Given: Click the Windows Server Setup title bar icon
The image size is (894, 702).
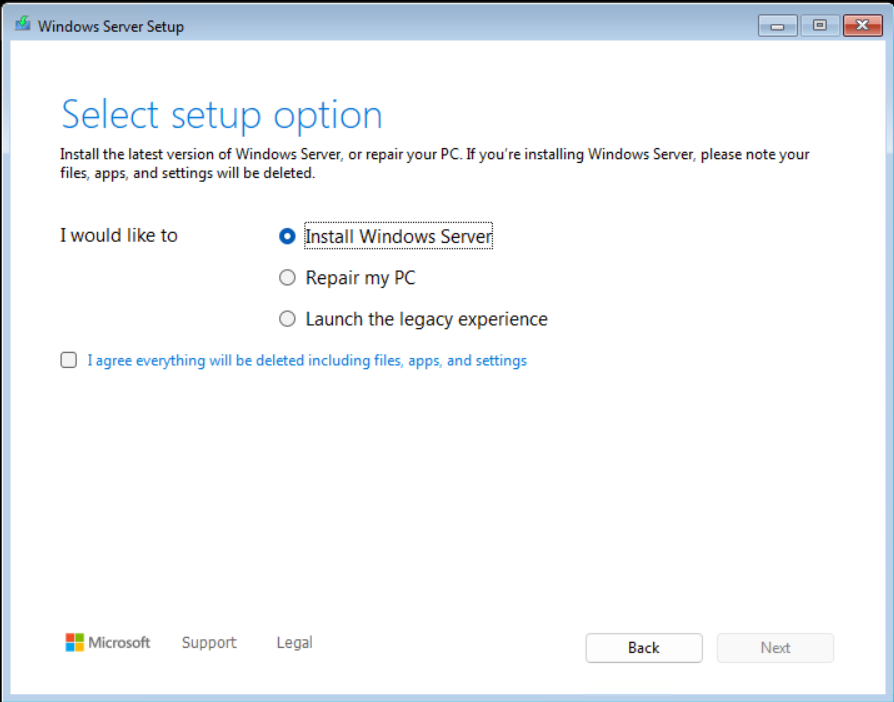Looking at the screenshot, I should click(x=23, y=24).
